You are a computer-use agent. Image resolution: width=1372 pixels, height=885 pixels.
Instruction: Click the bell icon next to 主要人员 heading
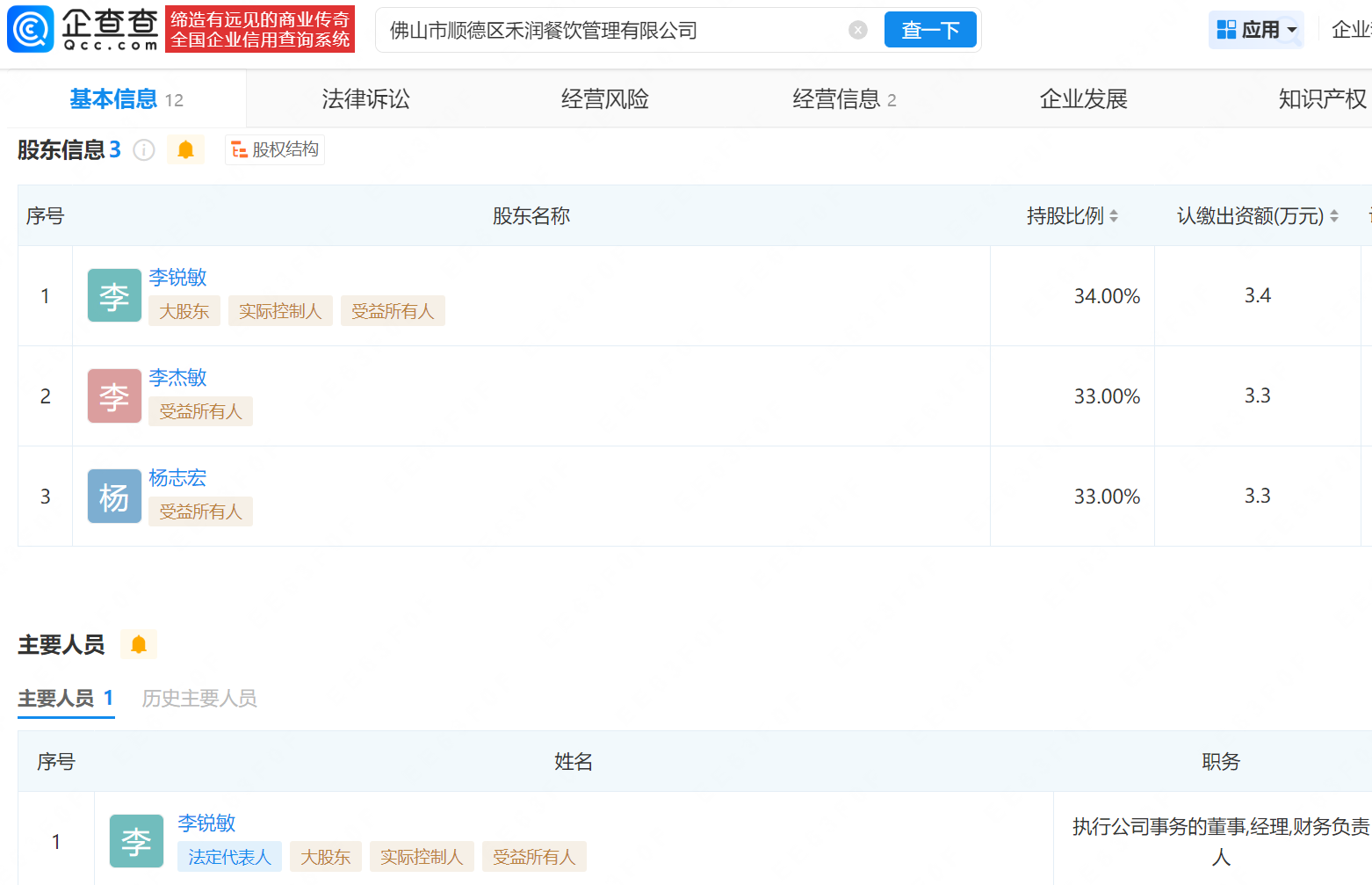tap(139, 644)
